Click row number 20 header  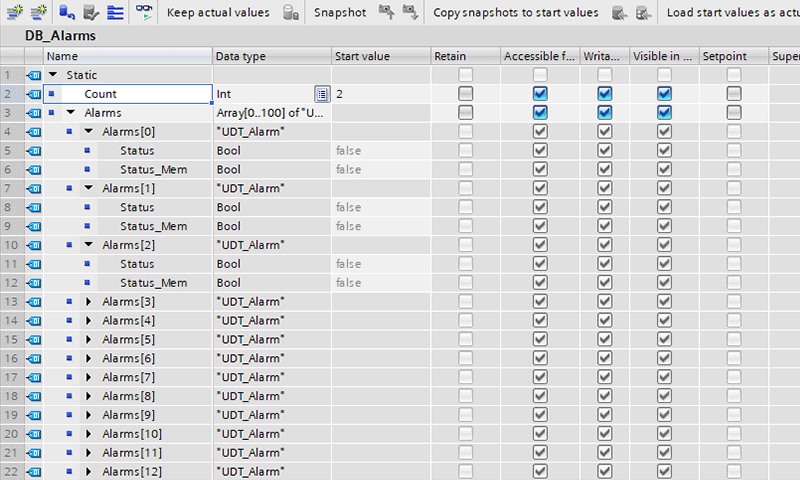[x=11, y=434]
